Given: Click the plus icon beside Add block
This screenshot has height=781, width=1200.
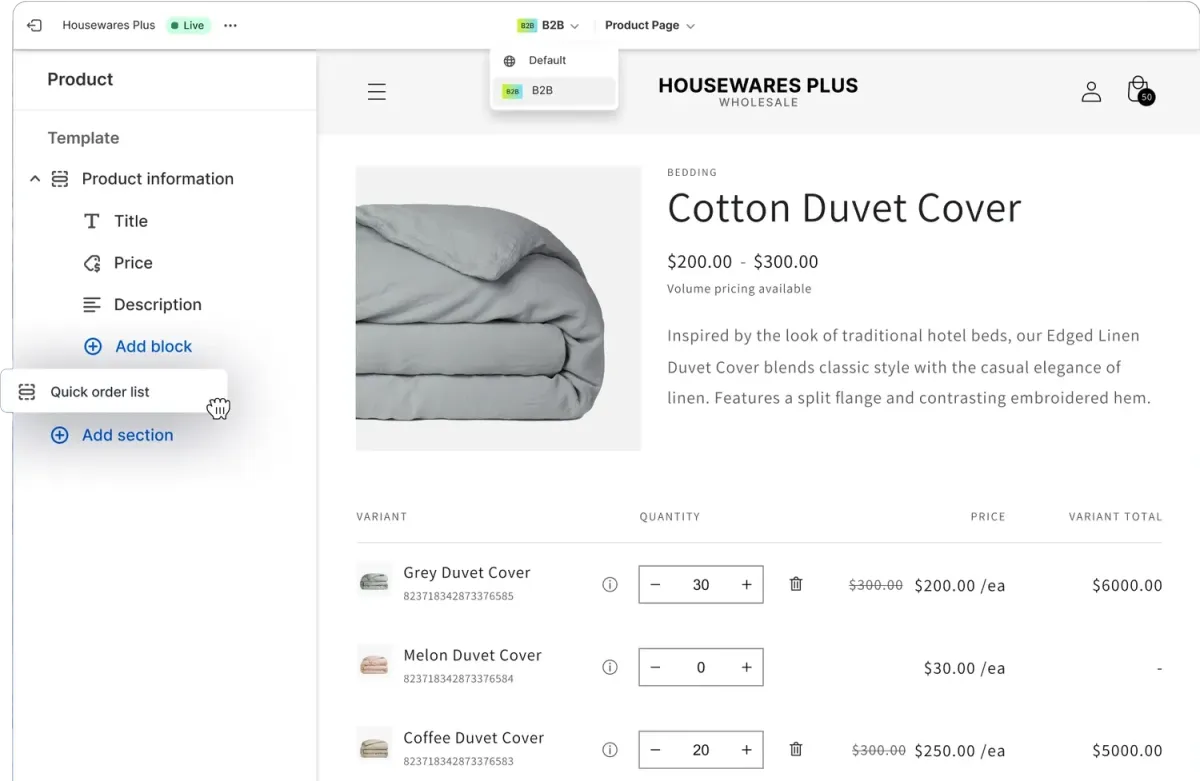Looking at the screenshot, I should pyautogui.click(x=93, y=346).
